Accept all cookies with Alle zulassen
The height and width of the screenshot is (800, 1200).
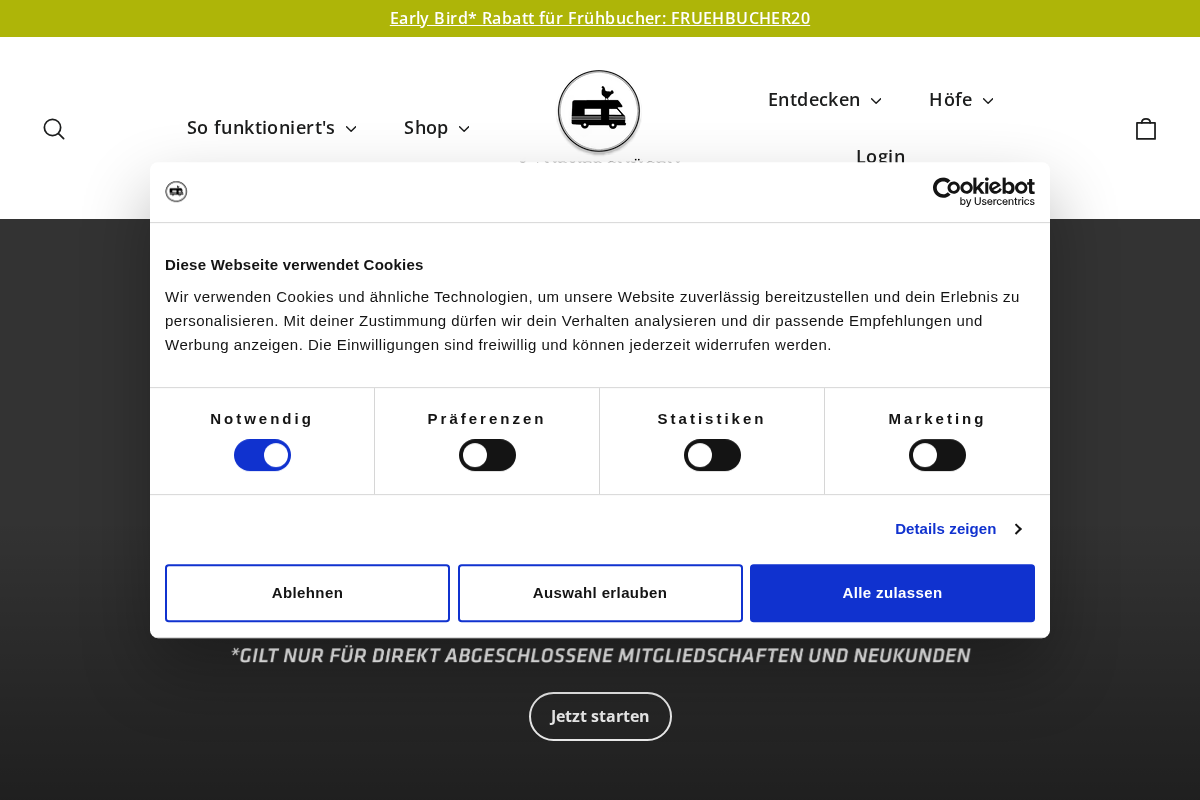coord(892,592)
